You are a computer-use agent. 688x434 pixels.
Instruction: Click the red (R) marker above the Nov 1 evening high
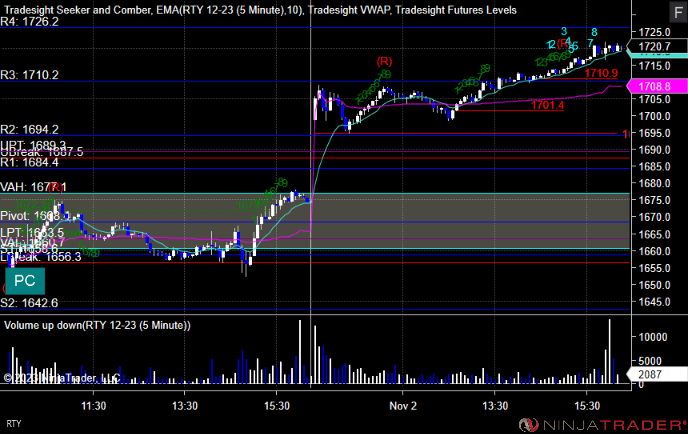(x=384, y=61)
